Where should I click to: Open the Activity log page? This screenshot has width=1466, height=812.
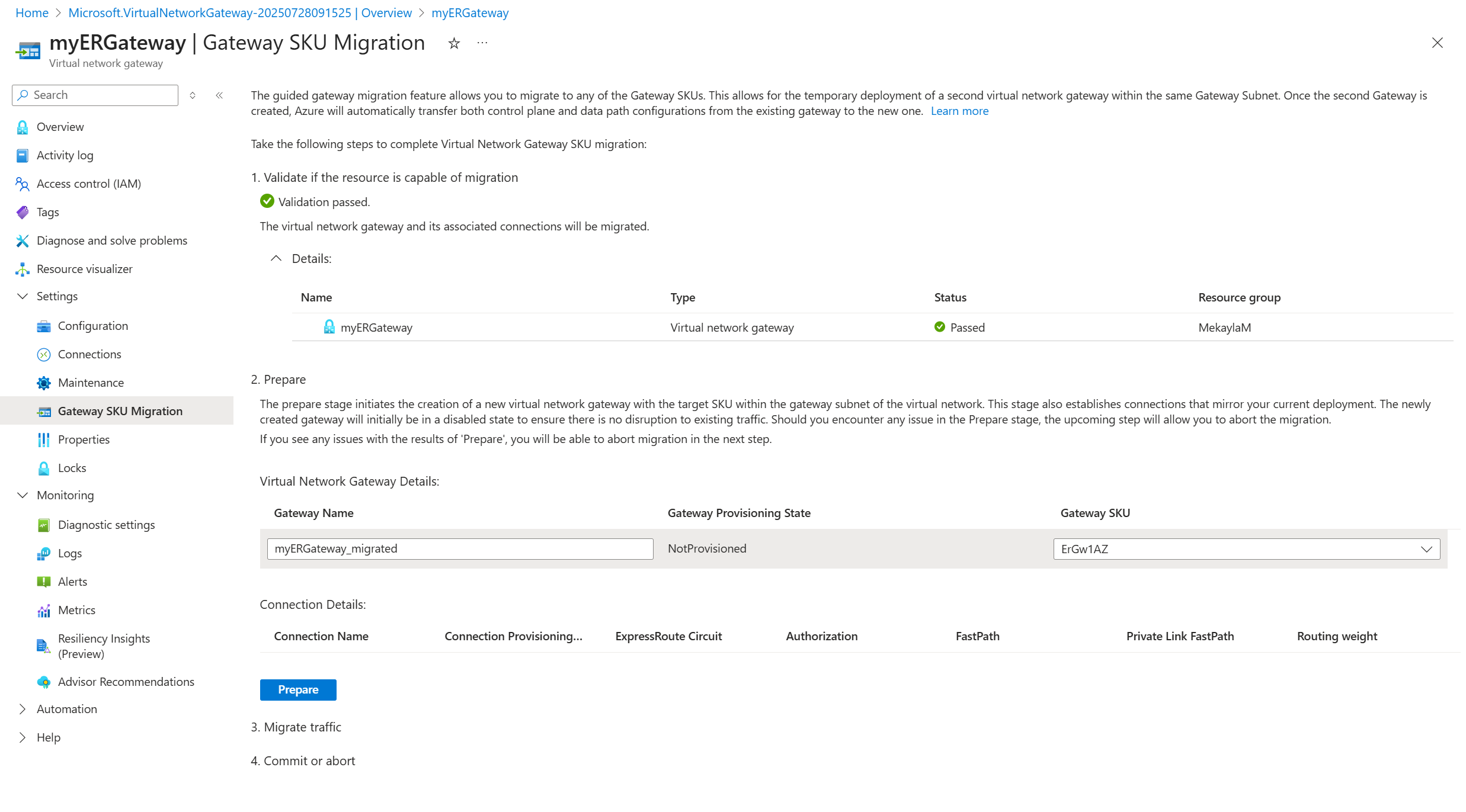tap(65, 155)
